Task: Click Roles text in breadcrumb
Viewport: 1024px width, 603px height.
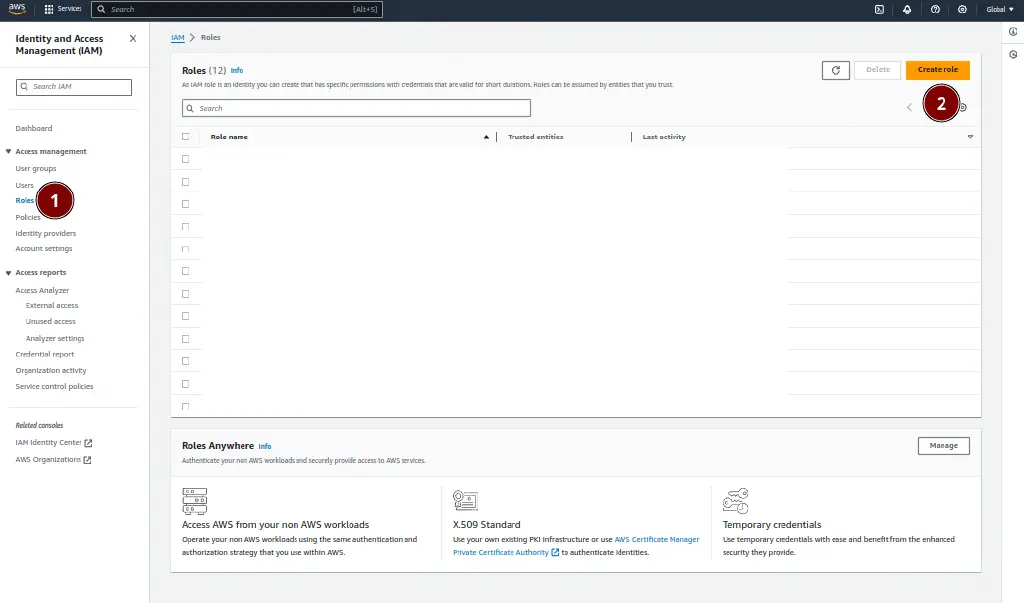Action: [x=210, y=38]
